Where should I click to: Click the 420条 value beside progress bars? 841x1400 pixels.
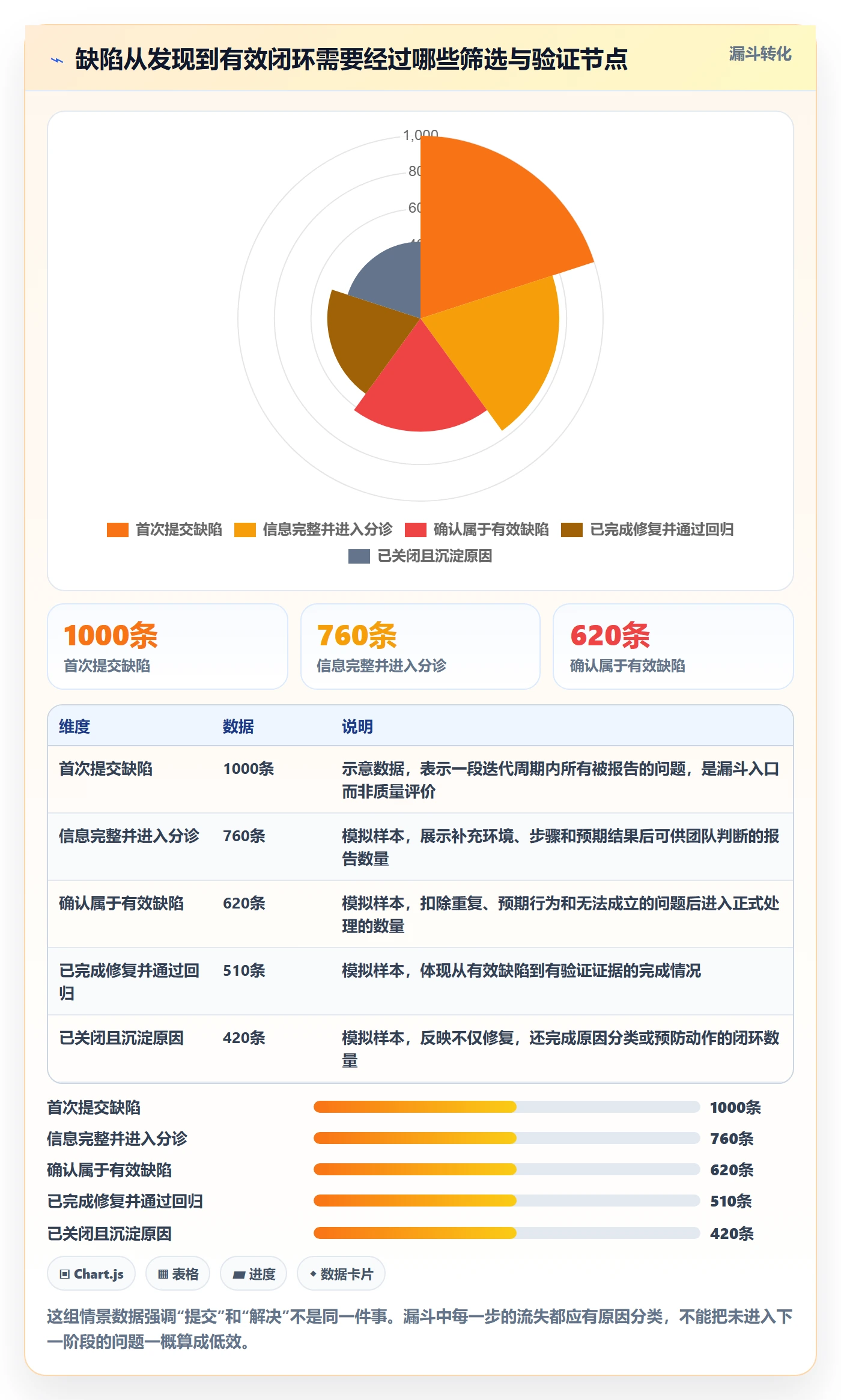(732, 1234)
